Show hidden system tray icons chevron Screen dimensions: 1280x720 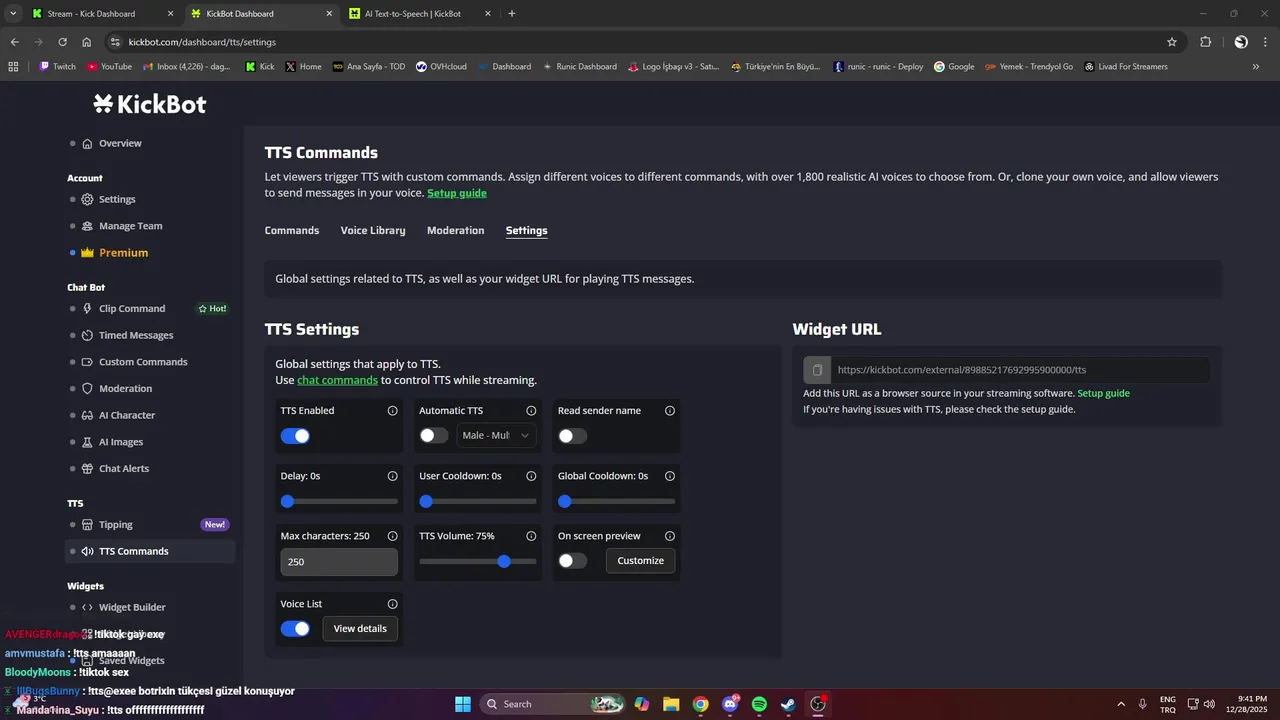click(x=1120, y=704)
